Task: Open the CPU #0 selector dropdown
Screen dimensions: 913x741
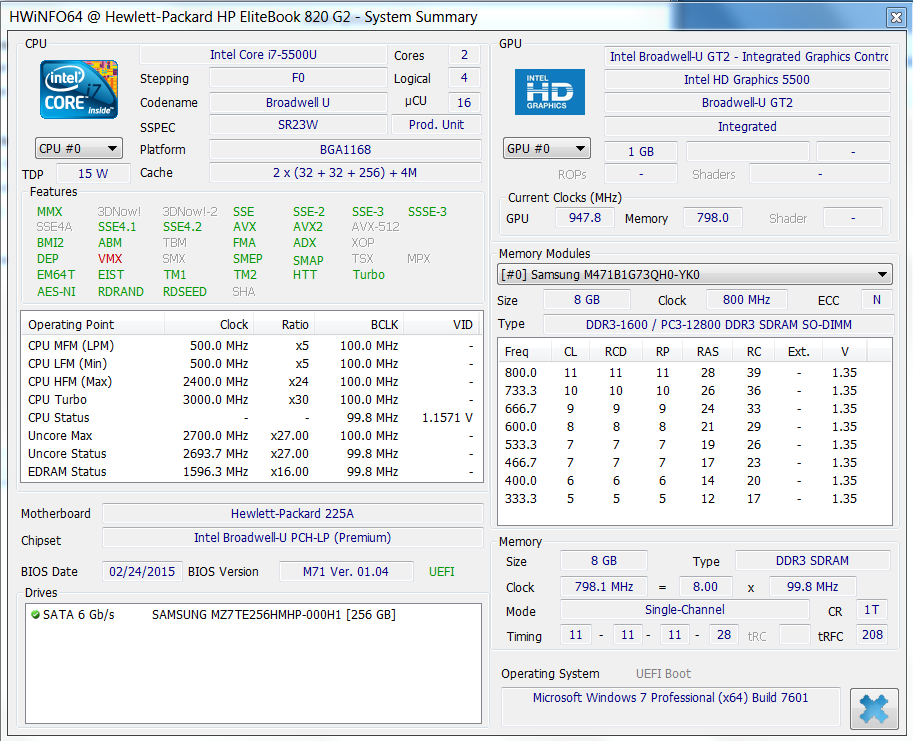Action: click(x=79, y=148)
